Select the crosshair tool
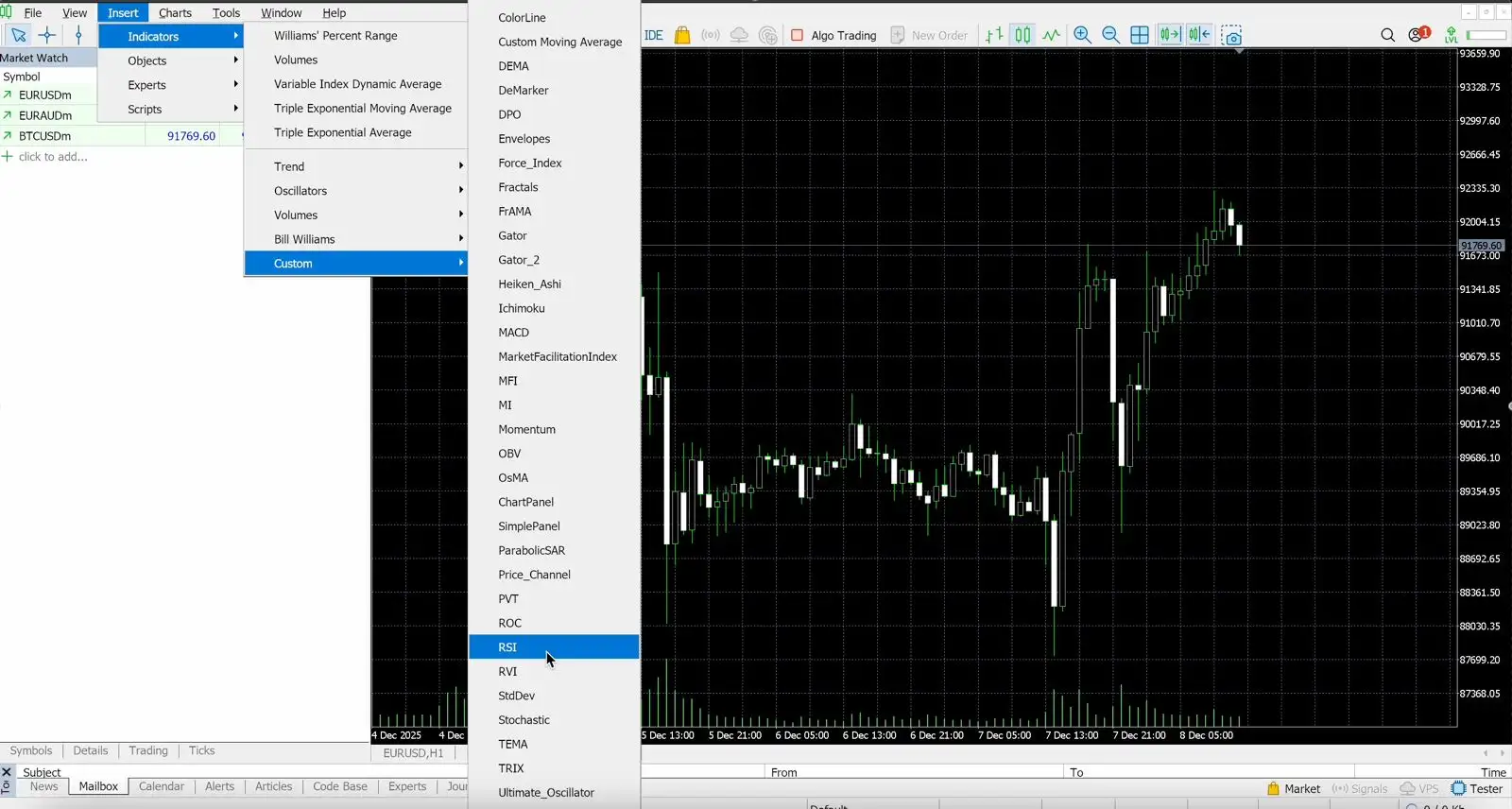Viewport: 1512px width, 809px height. [47, 35]
